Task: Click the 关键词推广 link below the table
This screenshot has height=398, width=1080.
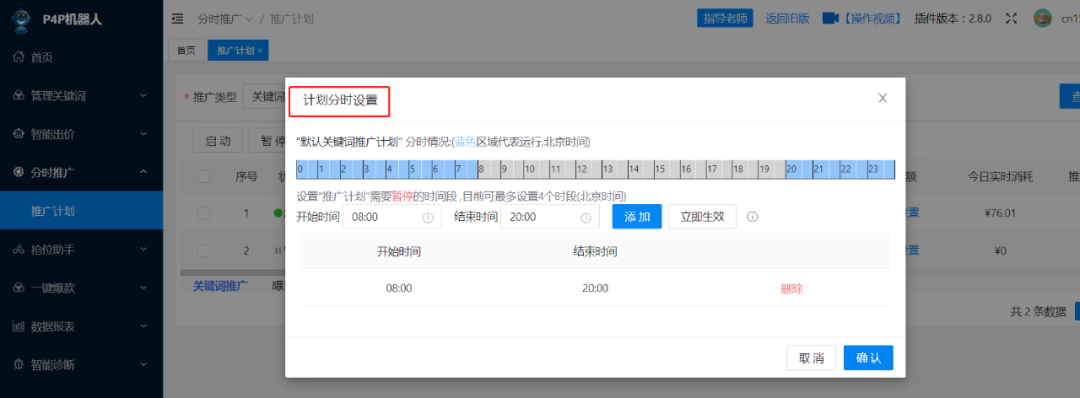Action: pyautogui.click(x=220, y=286)
